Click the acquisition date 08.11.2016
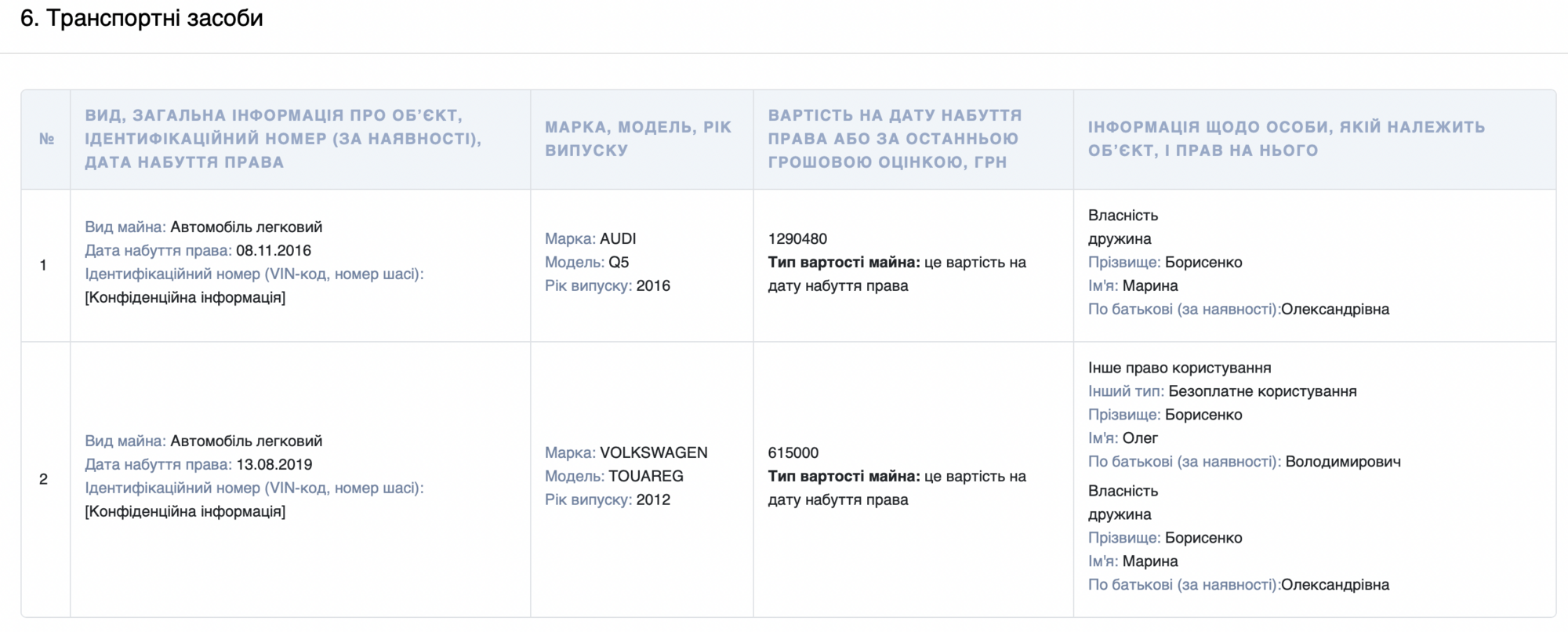Screen dimensions: 1568x632 pyautogui.click(x=274, y=250)
